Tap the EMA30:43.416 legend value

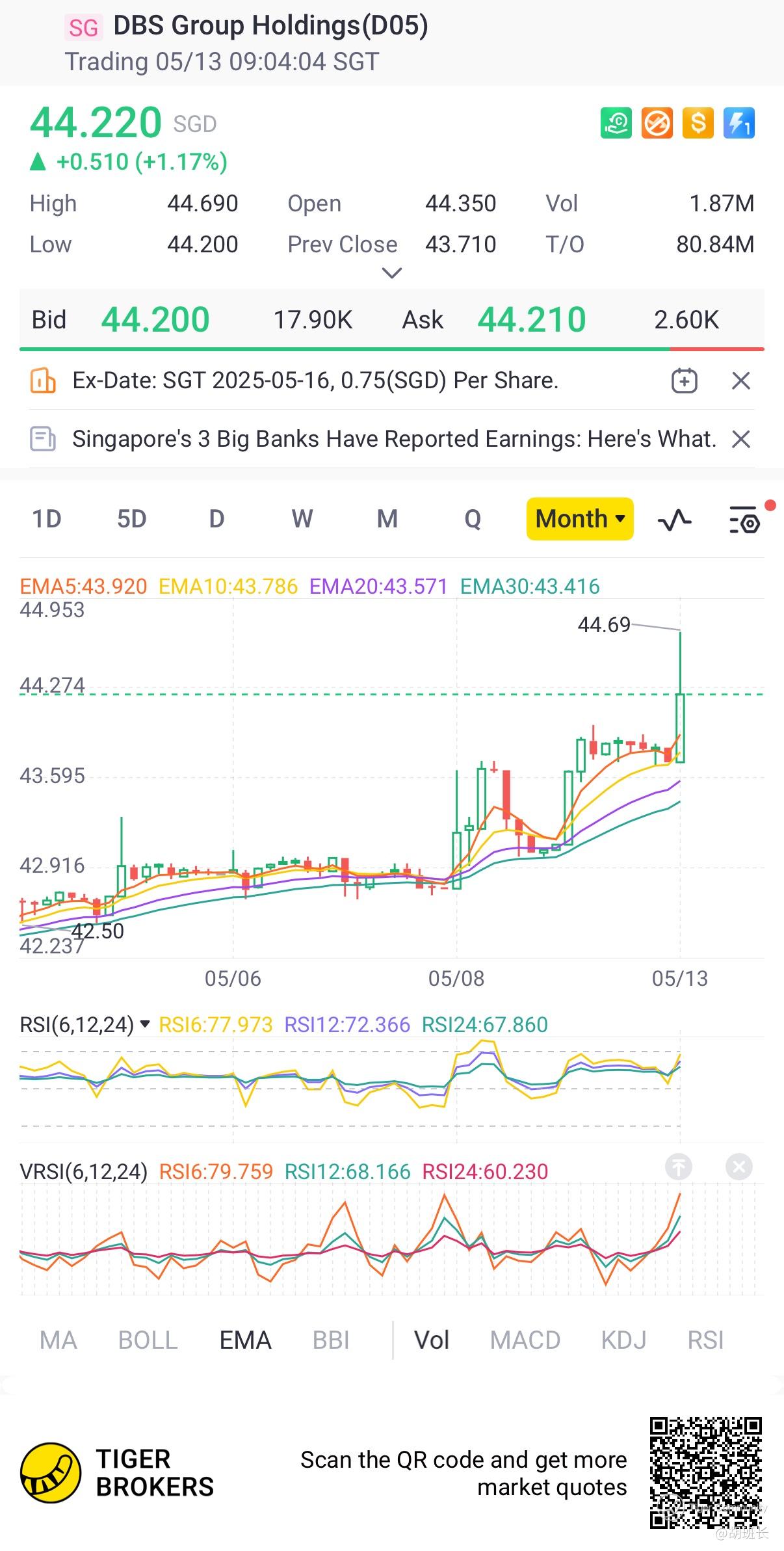[530, 587]
